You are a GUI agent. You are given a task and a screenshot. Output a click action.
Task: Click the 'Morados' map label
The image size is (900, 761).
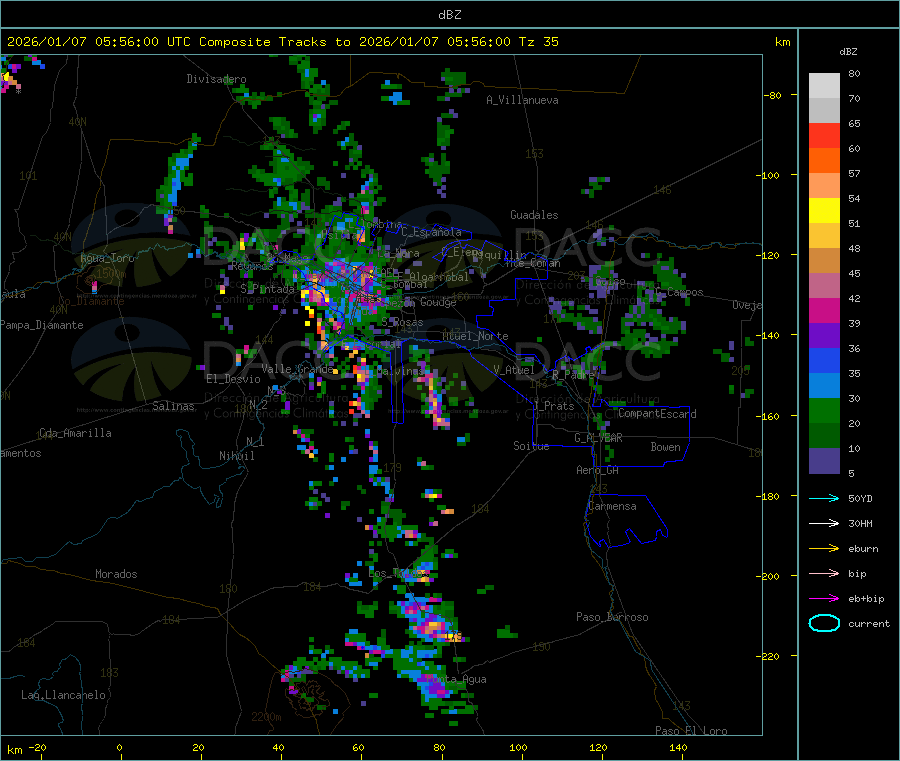click(x=116, y=574)
